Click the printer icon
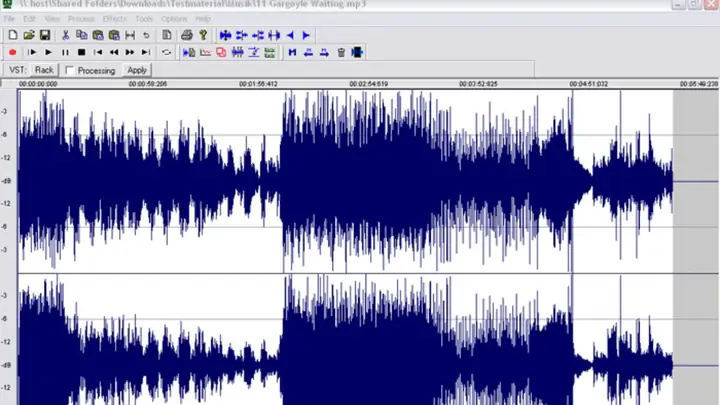 (186, 35)
